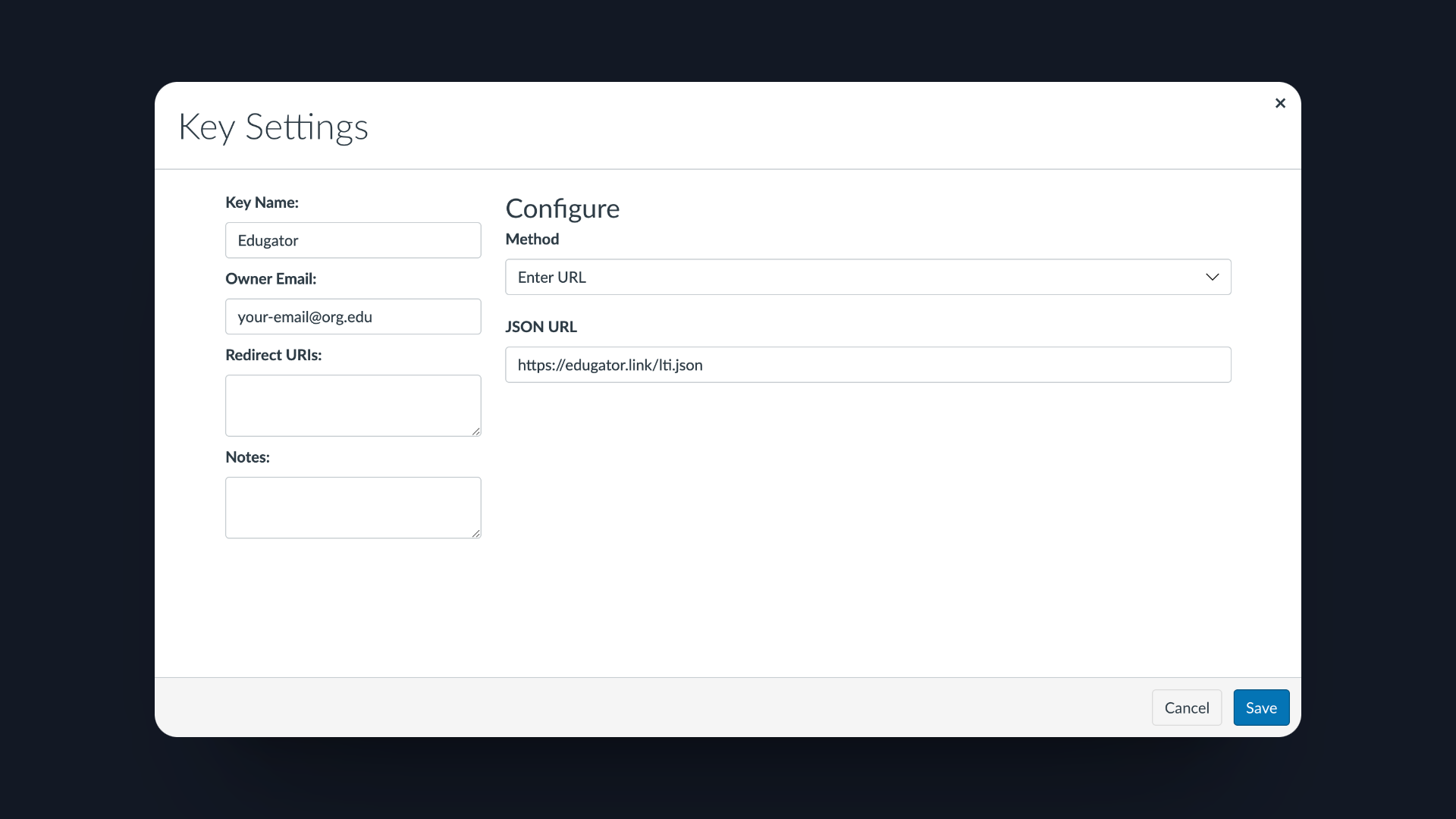Click the Key Name field containing Edugator
Screen dimensions: 1456x819
tap(353, 240)
